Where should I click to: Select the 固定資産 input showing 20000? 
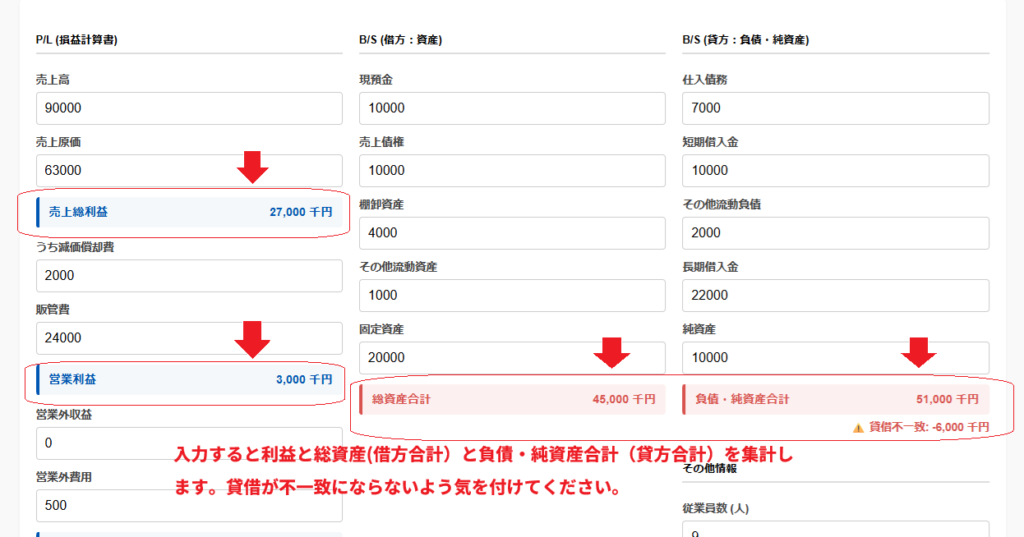[x=512, y=357]
